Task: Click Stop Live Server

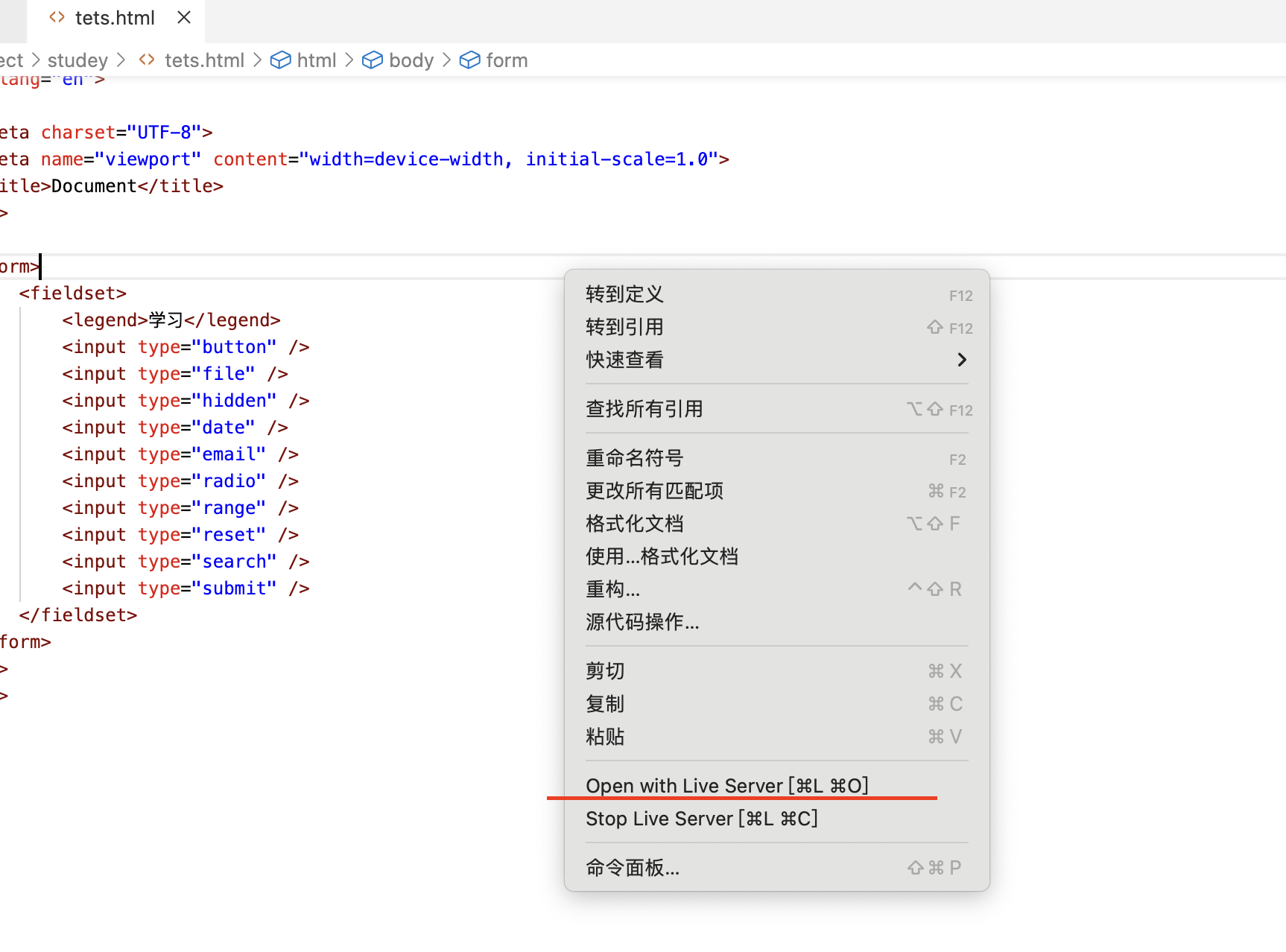Action: 701,818
